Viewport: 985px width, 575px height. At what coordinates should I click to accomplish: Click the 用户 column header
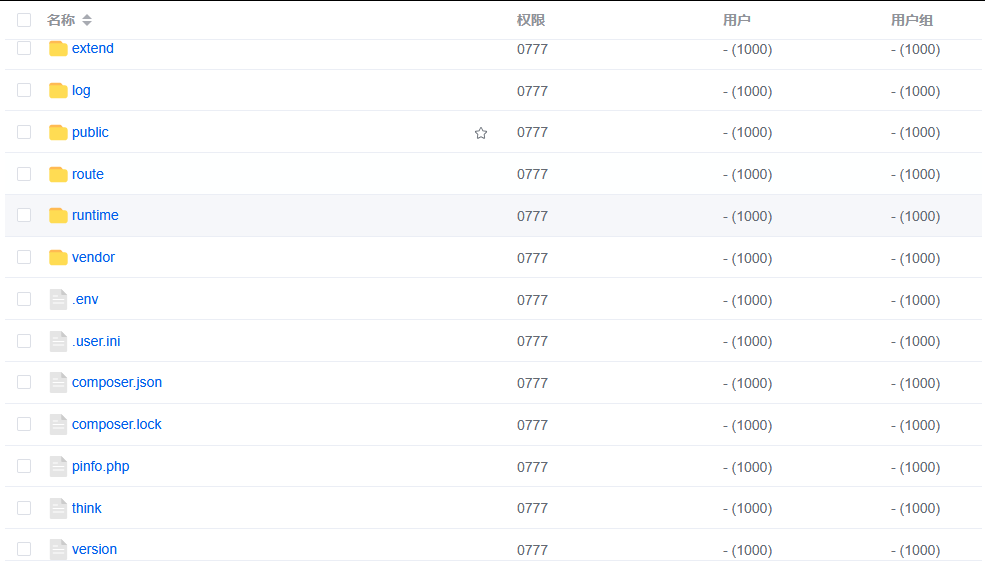(x=737, y=20)
